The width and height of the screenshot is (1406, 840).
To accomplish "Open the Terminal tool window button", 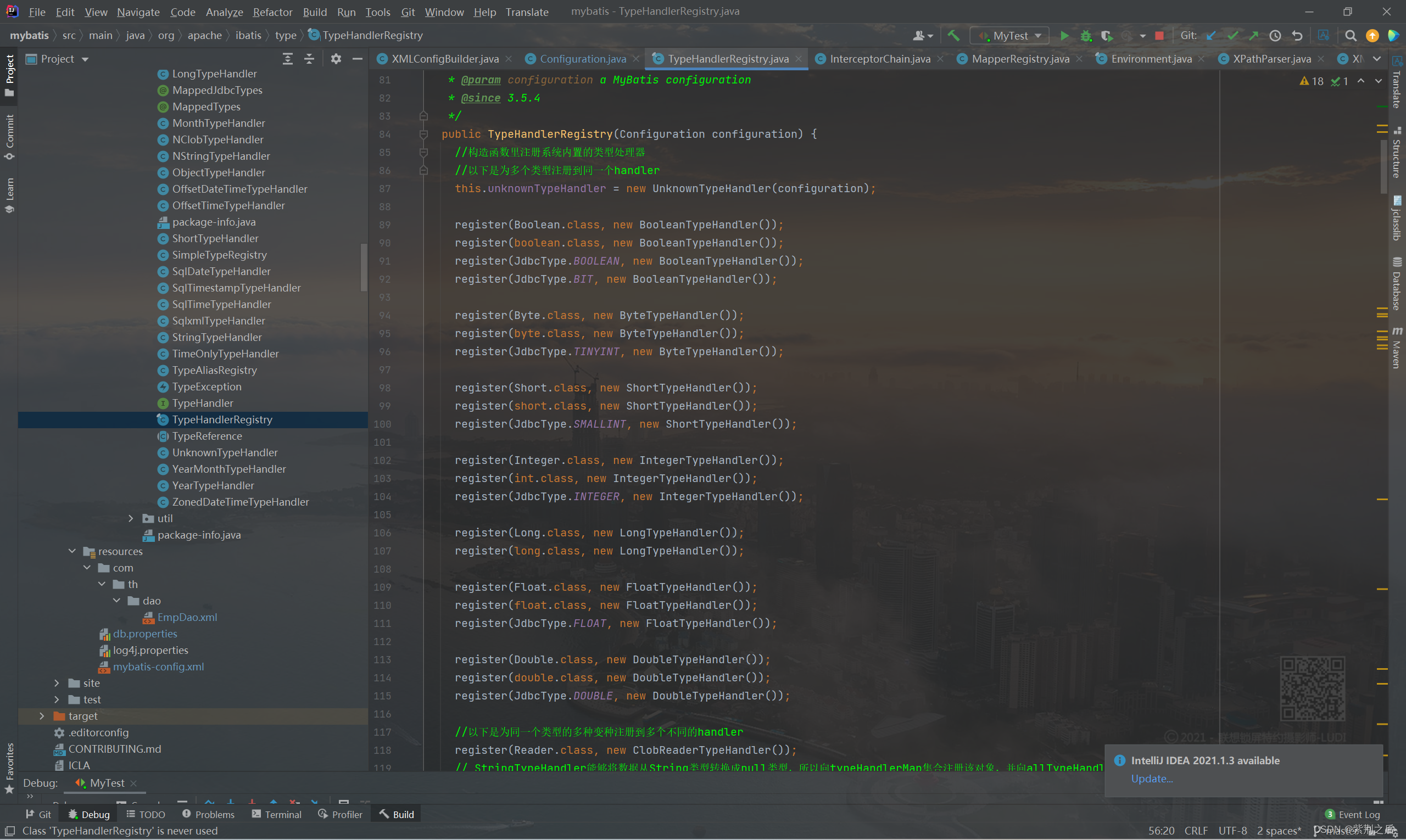I will tap(277, 814).
